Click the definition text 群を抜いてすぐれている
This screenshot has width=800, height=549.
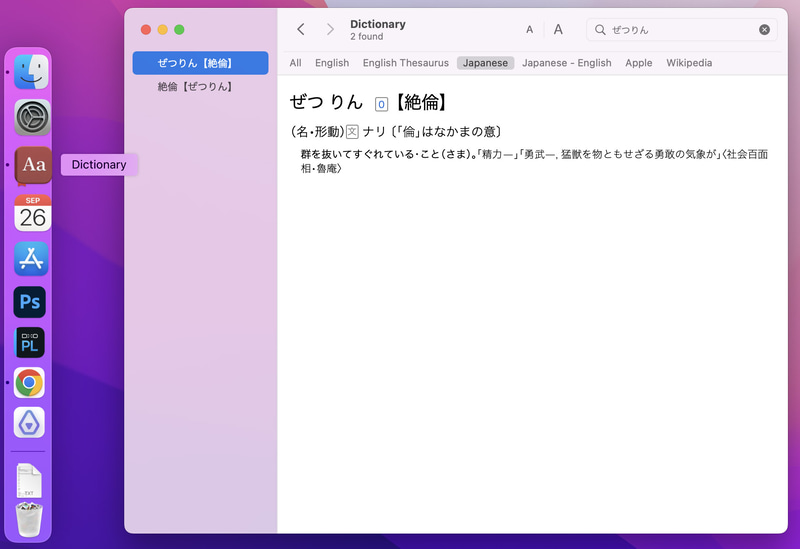[x=359, y=154]
